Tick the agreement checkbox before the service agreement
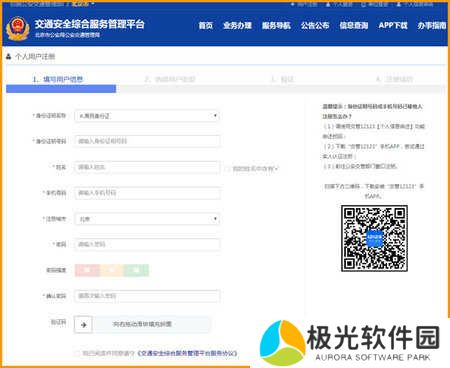 pos(77,353)
